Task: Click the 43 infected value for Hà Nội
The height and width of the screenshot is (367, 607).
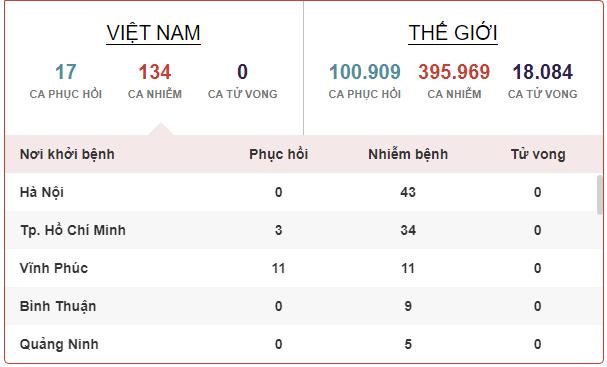Action: click(408, 192)
